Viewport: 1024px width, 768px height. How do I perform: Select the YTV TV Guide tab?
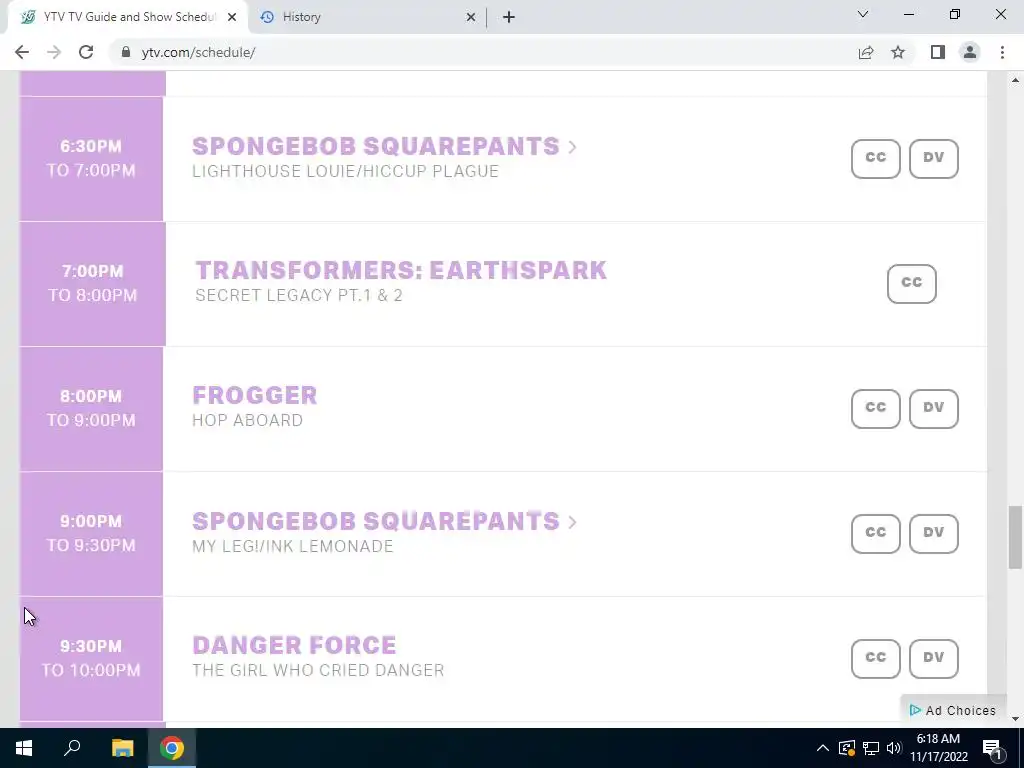[x=127, y=17]
